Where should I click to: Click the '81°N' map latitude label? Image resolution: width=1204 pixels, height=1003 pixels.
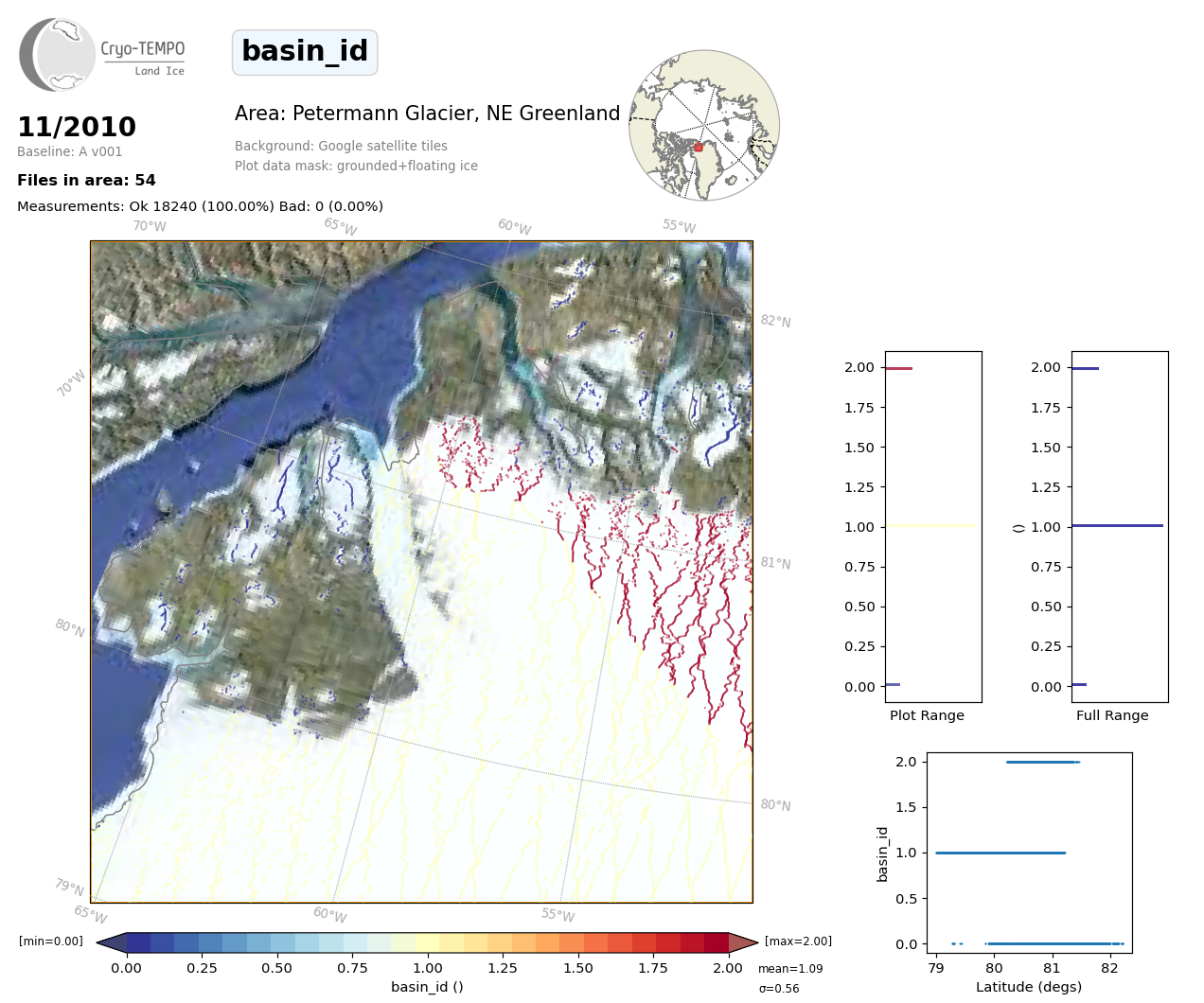tap(775, 563)
